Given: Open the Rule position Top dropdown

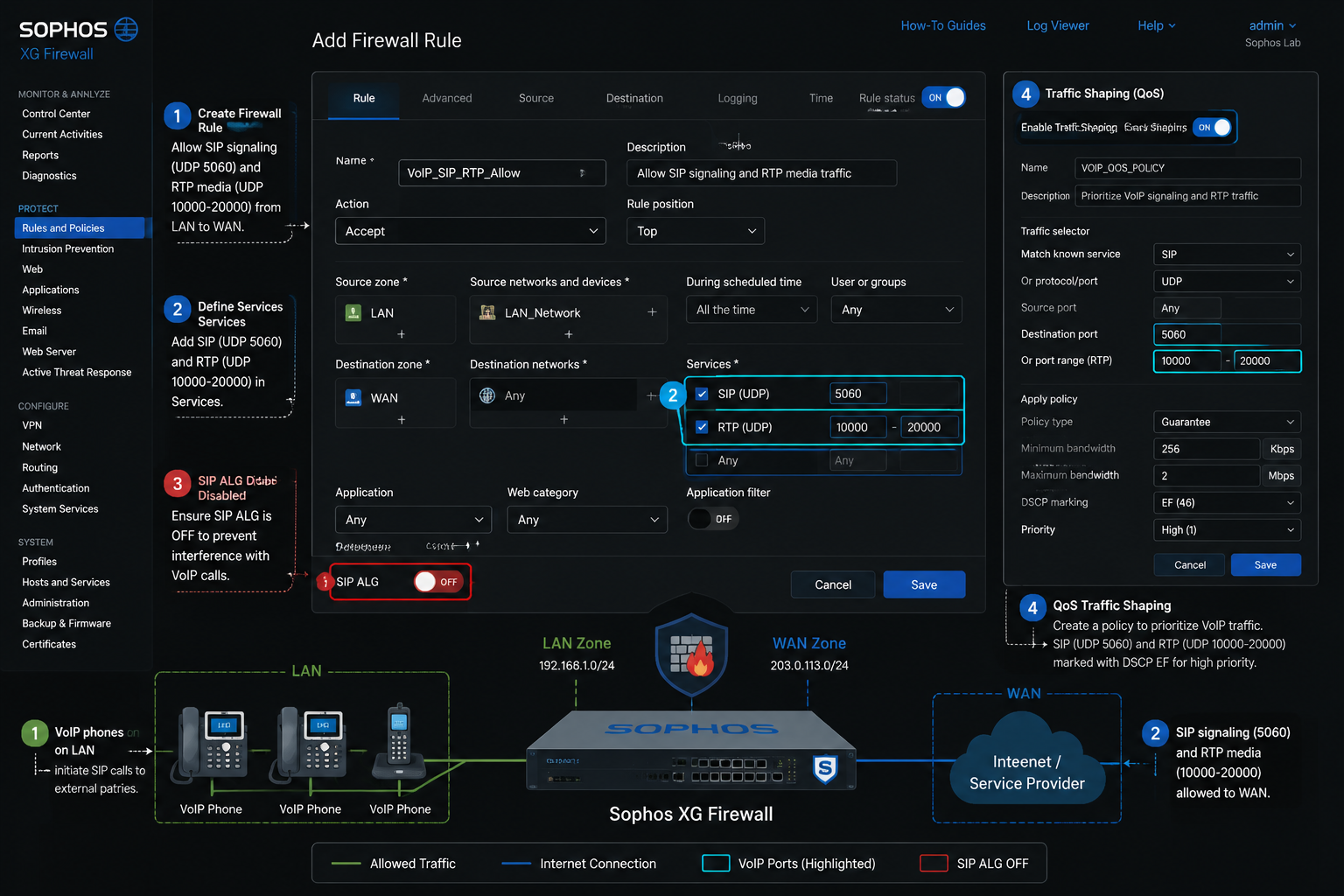Looking at the screenshot, I should click(x=696, y=231).
